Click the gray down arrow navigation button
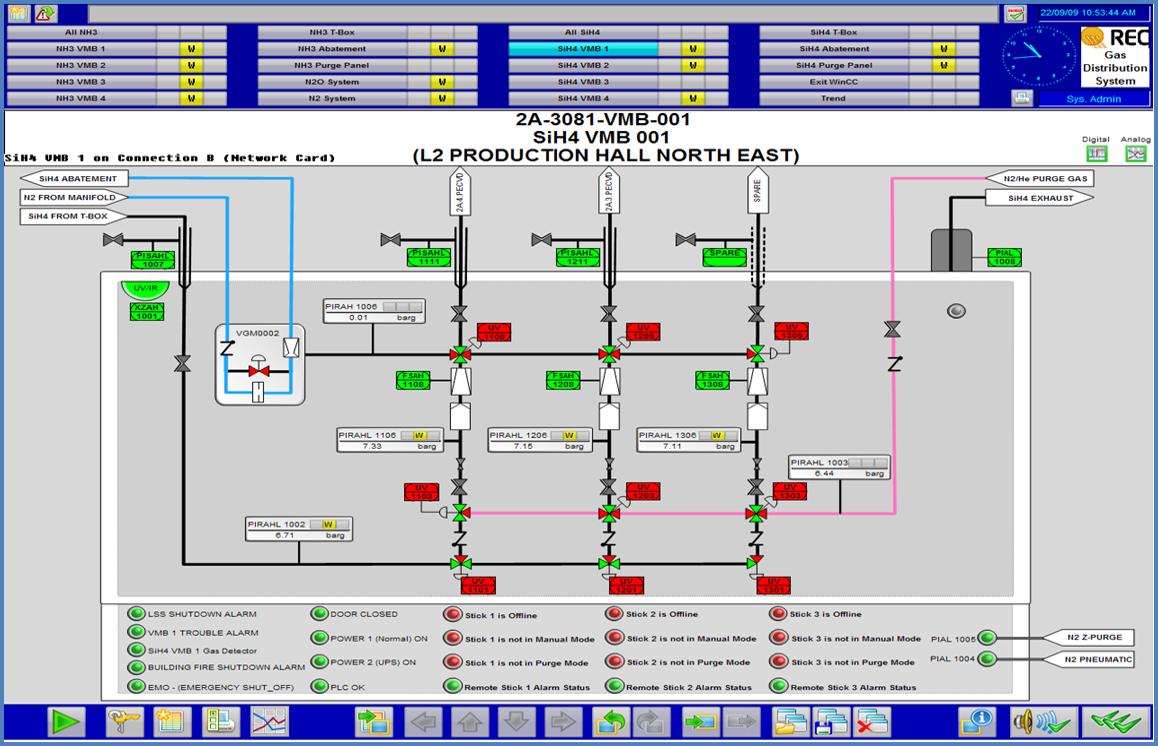 click(516, 722)
